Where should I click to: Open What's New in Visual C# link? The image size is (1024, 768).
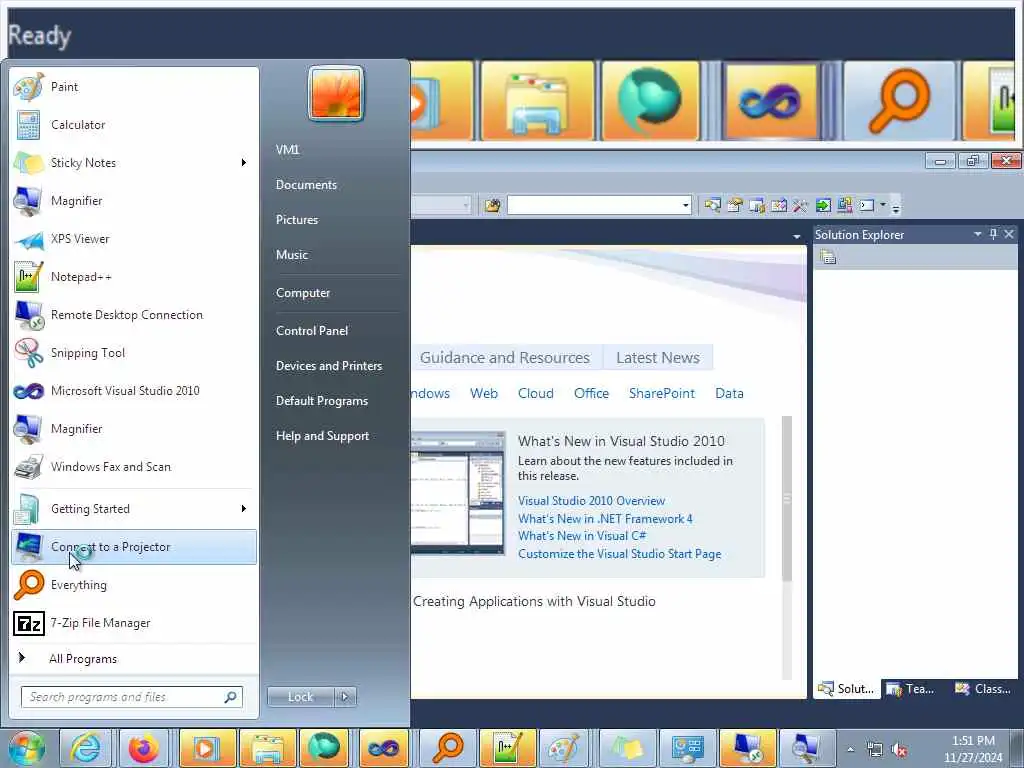click(582, 536)
